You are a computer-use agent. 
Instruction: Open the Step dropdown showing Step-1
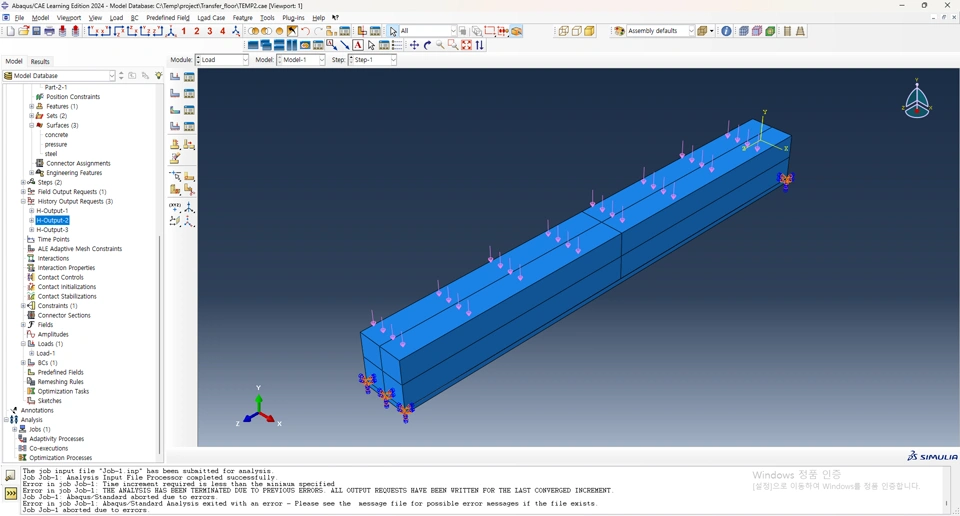point(372,60)
